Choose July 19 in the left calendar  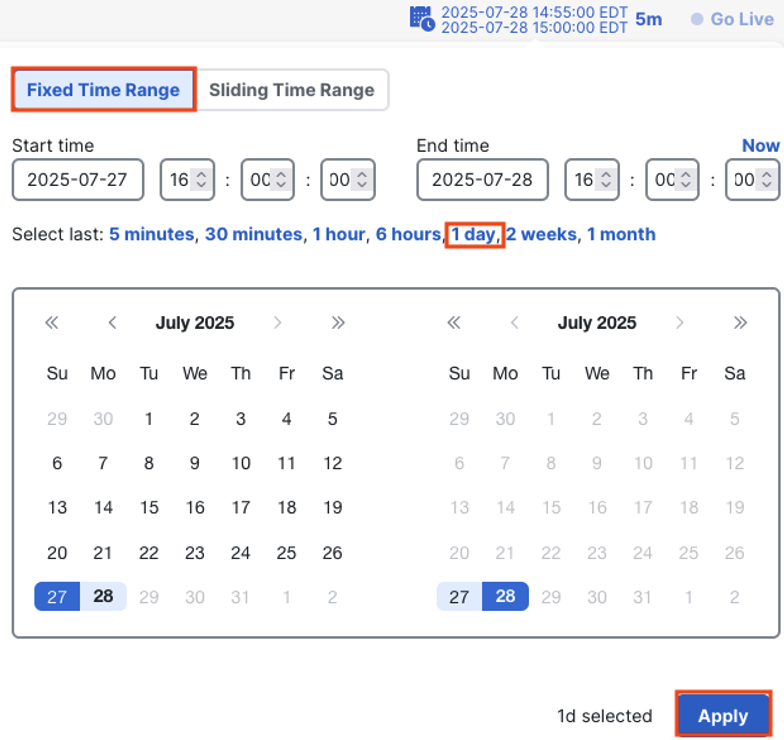tap(332, 508)
